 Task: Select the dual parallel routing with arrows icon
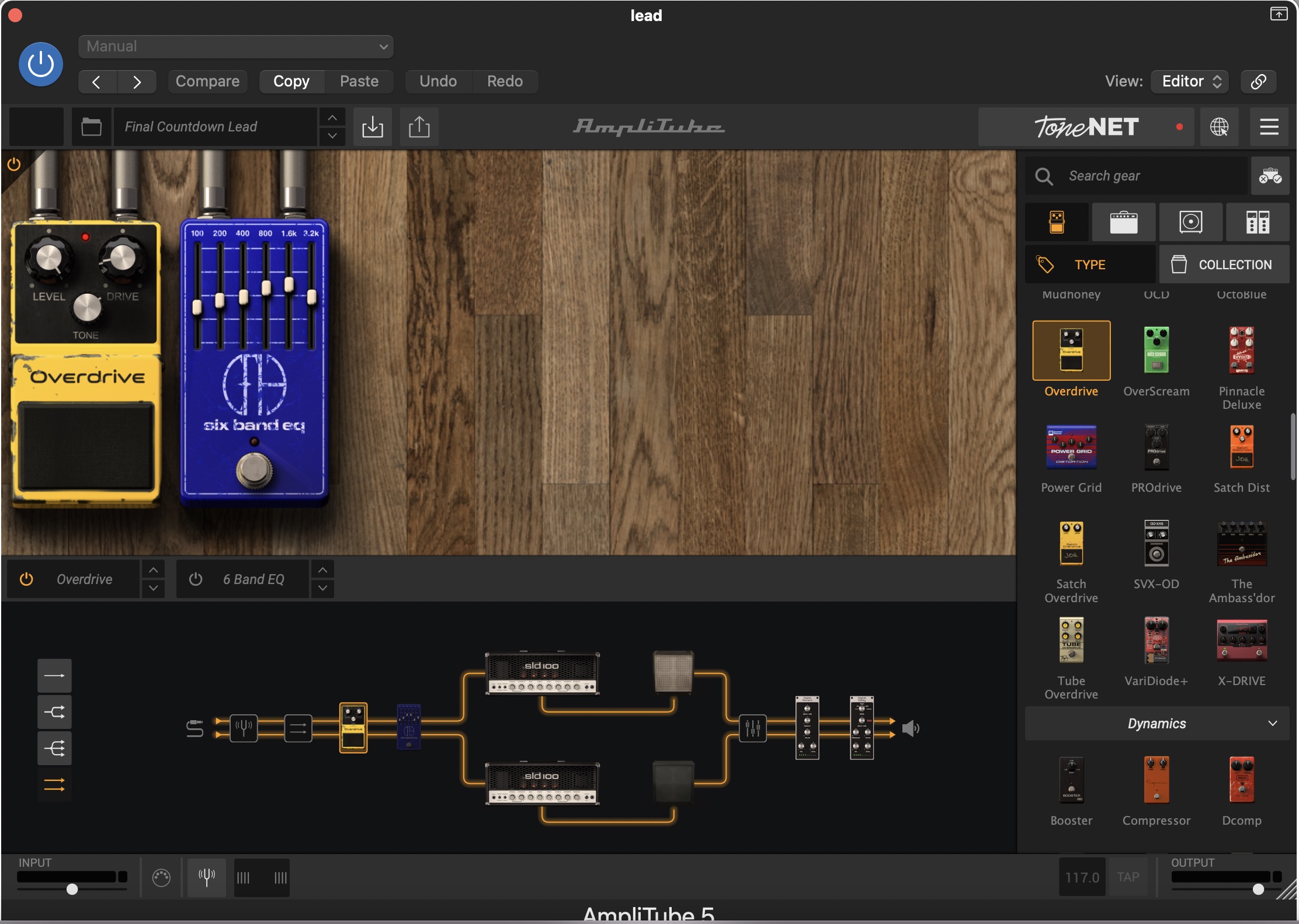pos(54,784)
